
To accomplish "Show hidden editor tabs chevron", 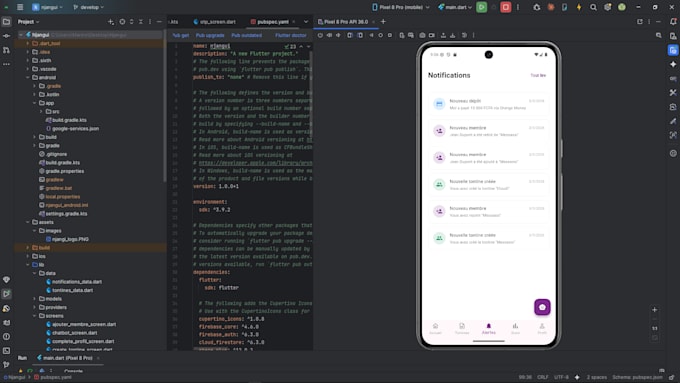I will 306,22.
